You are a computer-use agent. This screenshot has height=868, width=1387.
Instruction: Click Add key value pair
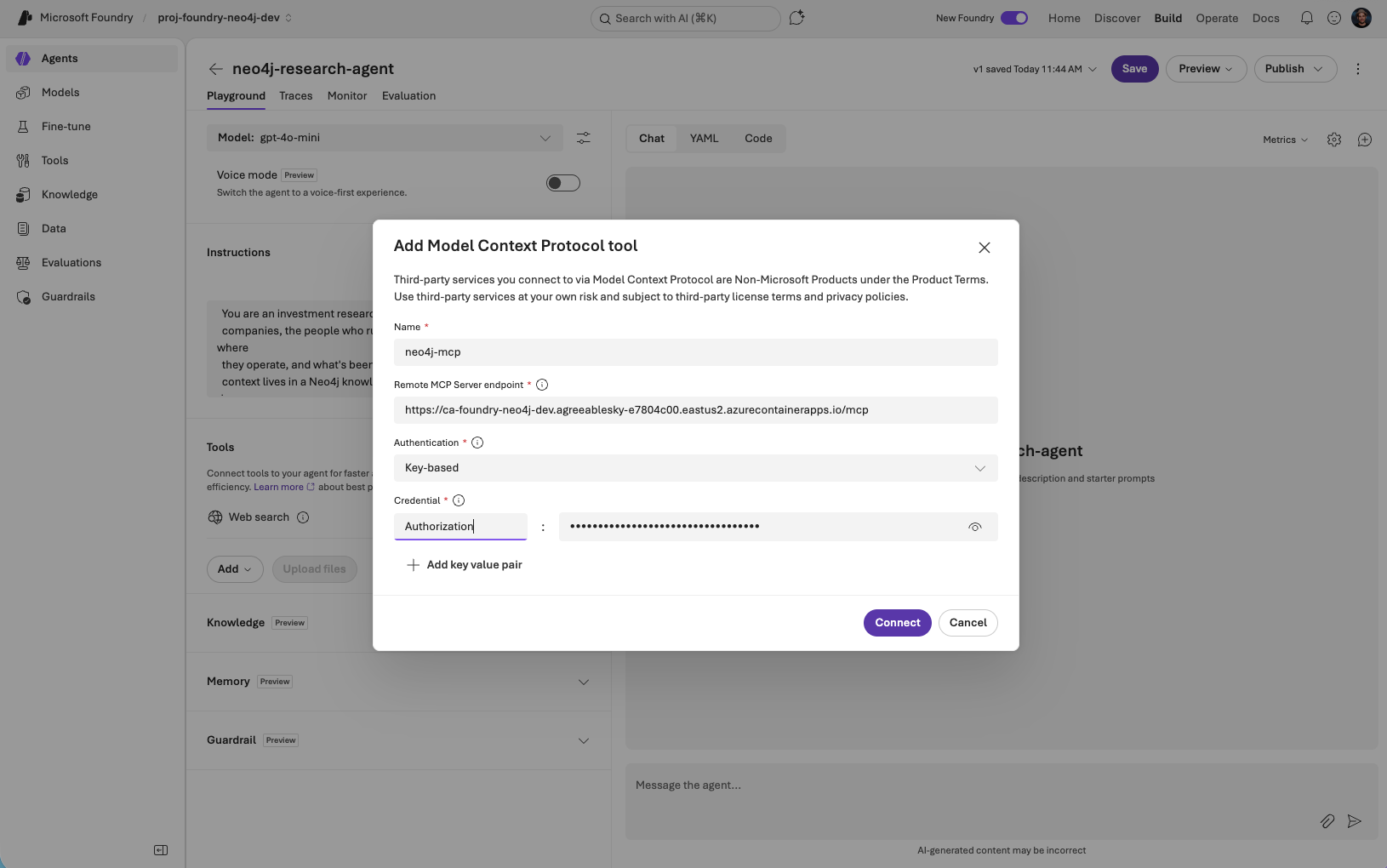(x=465, y=565)
